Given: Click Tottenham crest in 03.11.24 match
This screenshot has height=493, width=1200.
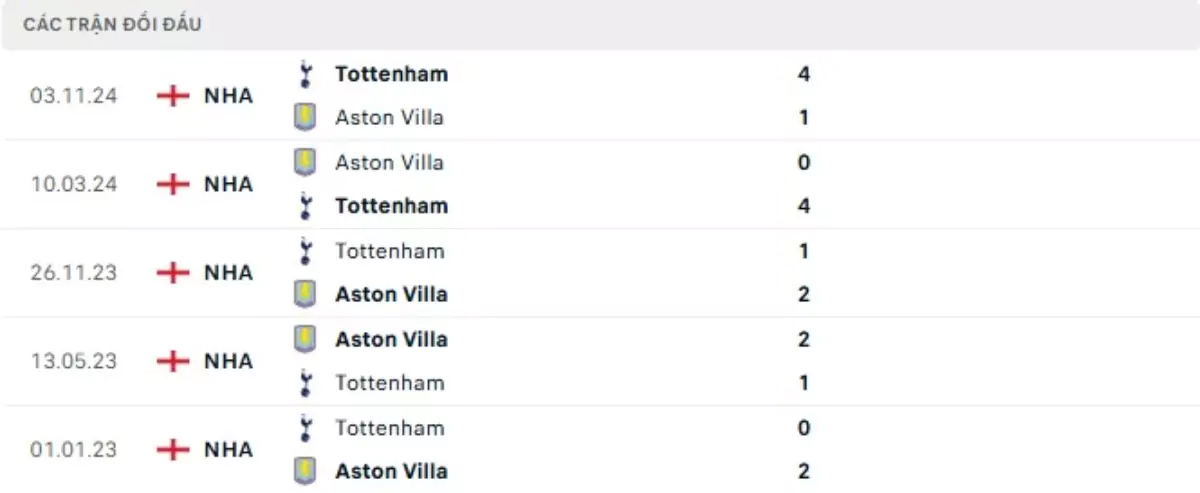Looking at the screenshot, I should pyautogui.click(x=305, y=74).
